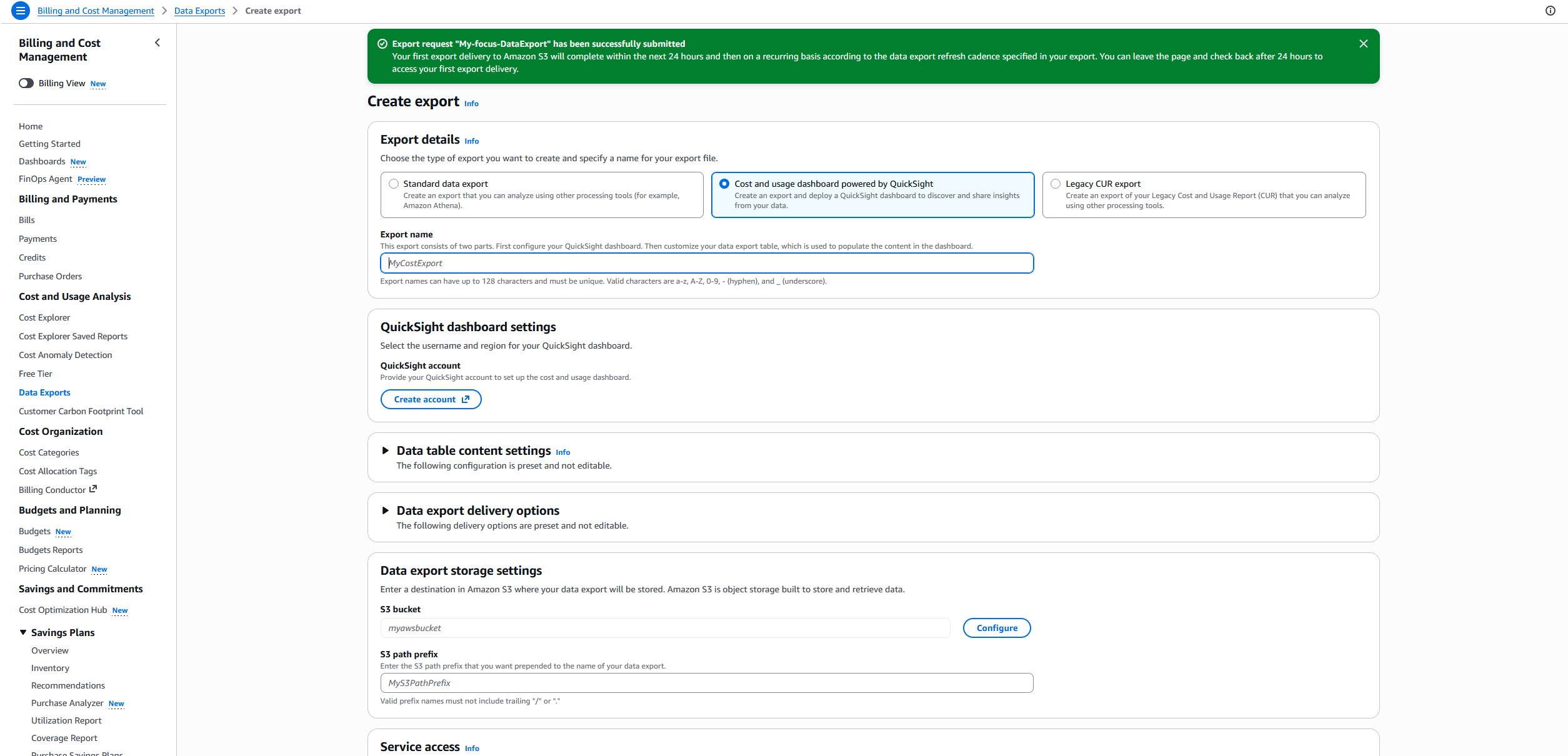This screenshot has width=1568, height=756.
Task: Select Cost and usage dashboard QuickSight option
Action: (724, 184)
